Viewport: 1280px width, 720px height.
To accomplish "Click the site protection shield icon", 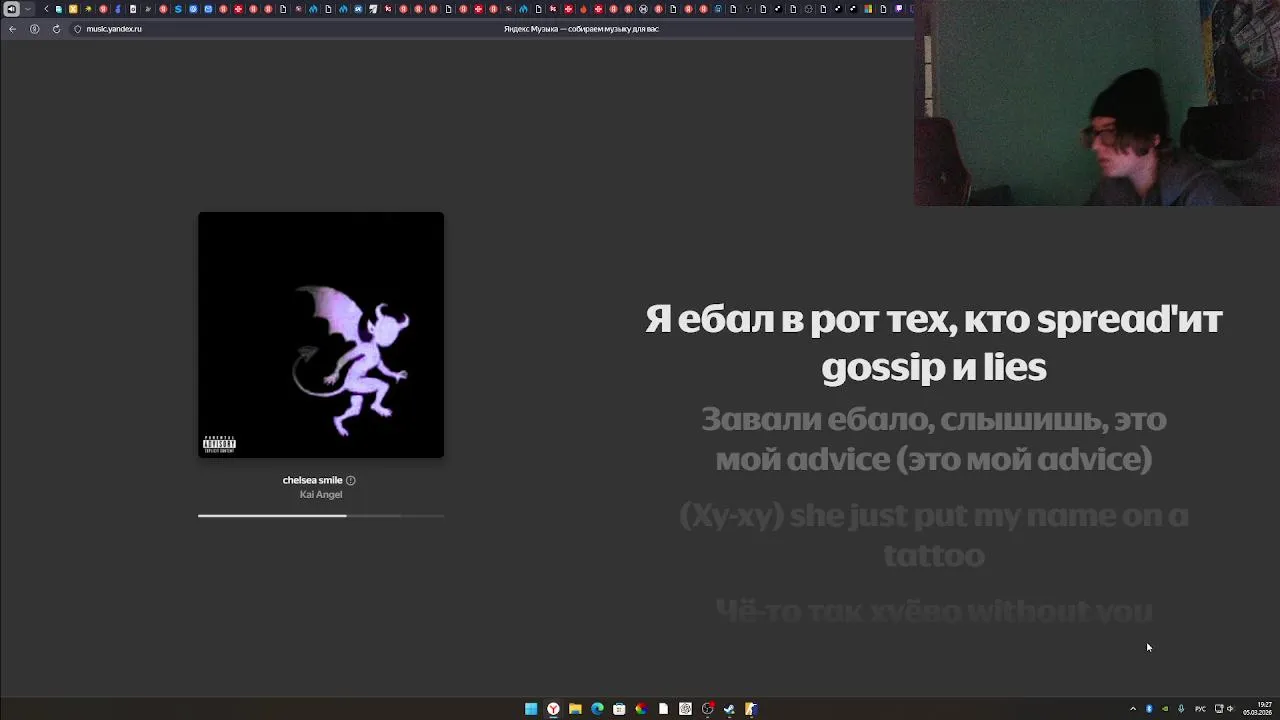I will tap(77, 29).
